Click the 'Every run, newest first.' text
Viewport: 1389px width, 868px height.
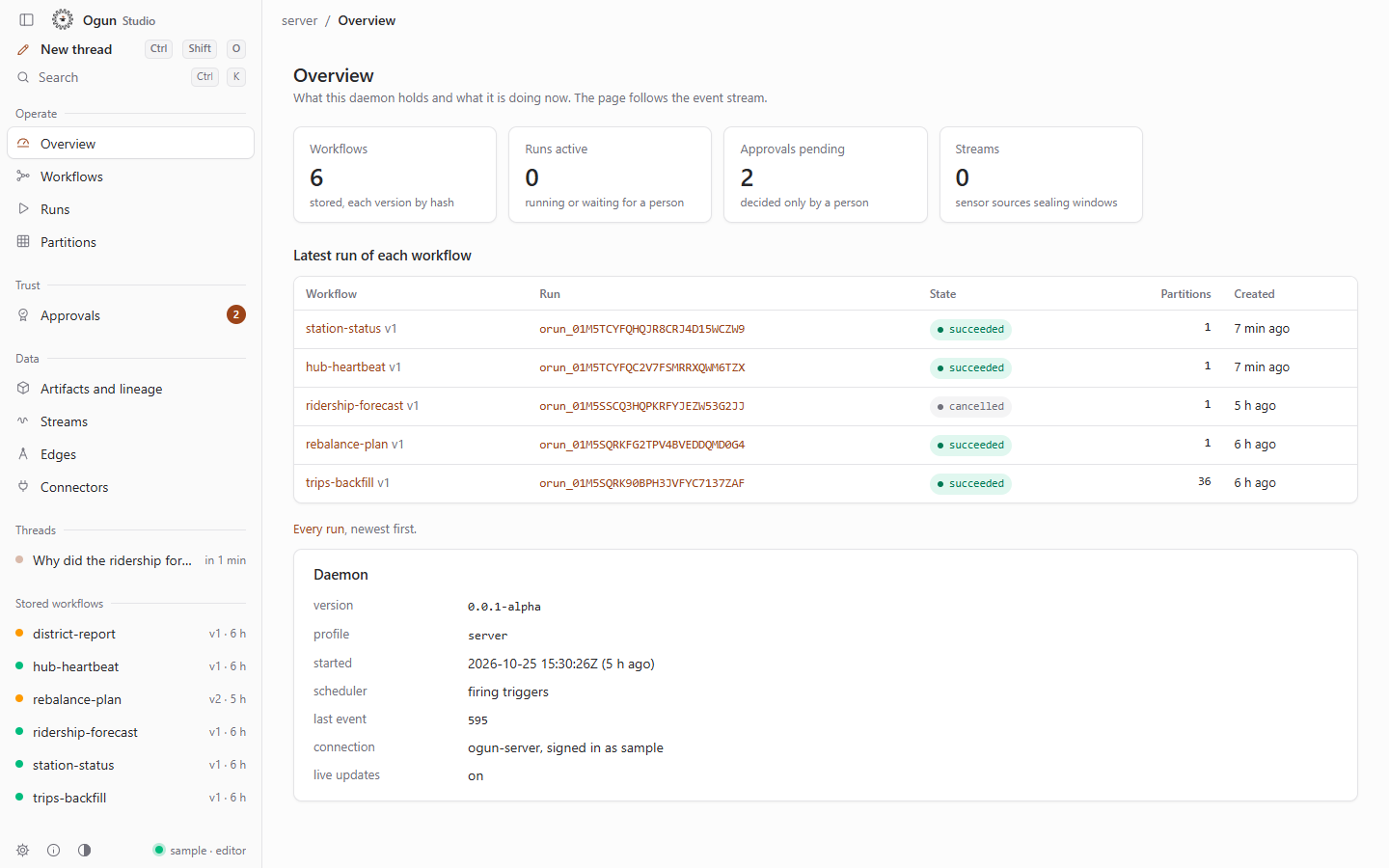click(355, 529)
